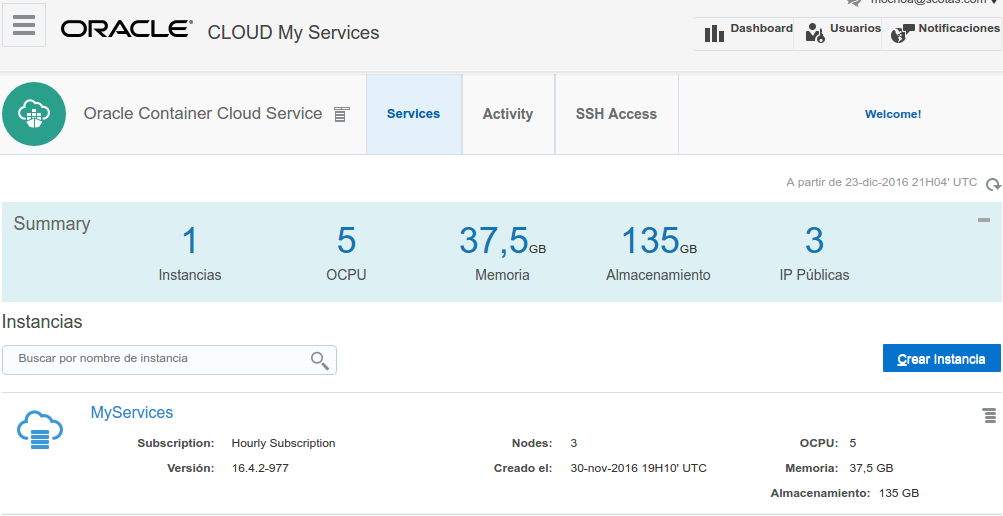Image resolution: width=1003 pixels, height=516 pixels.
Task: Click the OCPU count 5 in Summary
Action: (x=346, y=240)
